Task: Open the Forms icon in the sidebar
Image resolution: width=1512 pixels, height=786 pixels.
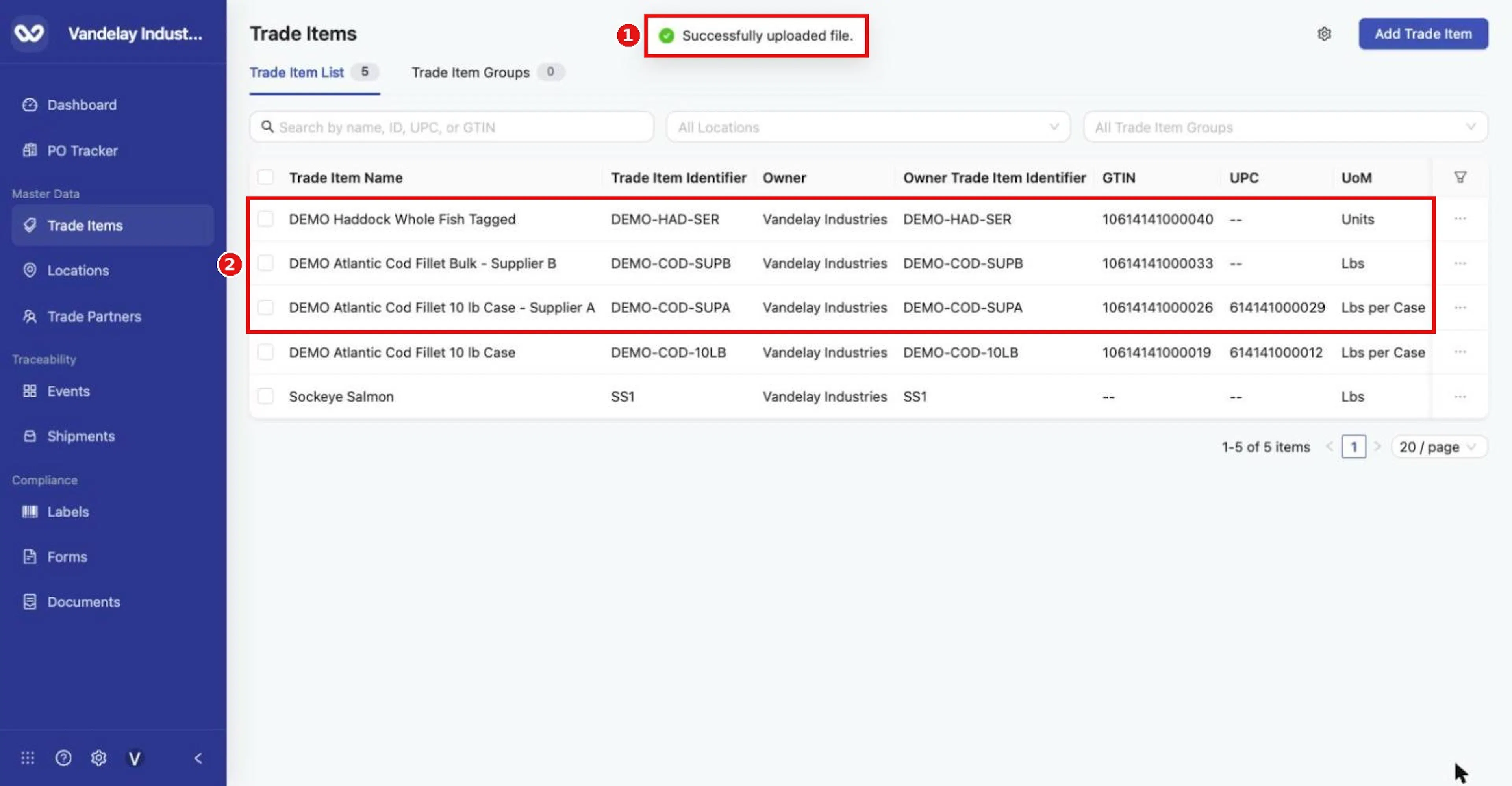Action: [x=30, y=556]
